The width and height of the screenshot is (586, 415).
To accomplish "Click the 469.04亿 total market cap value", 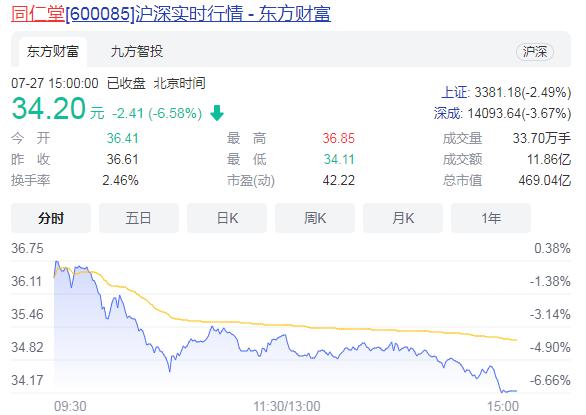I will tap(545, 181).
